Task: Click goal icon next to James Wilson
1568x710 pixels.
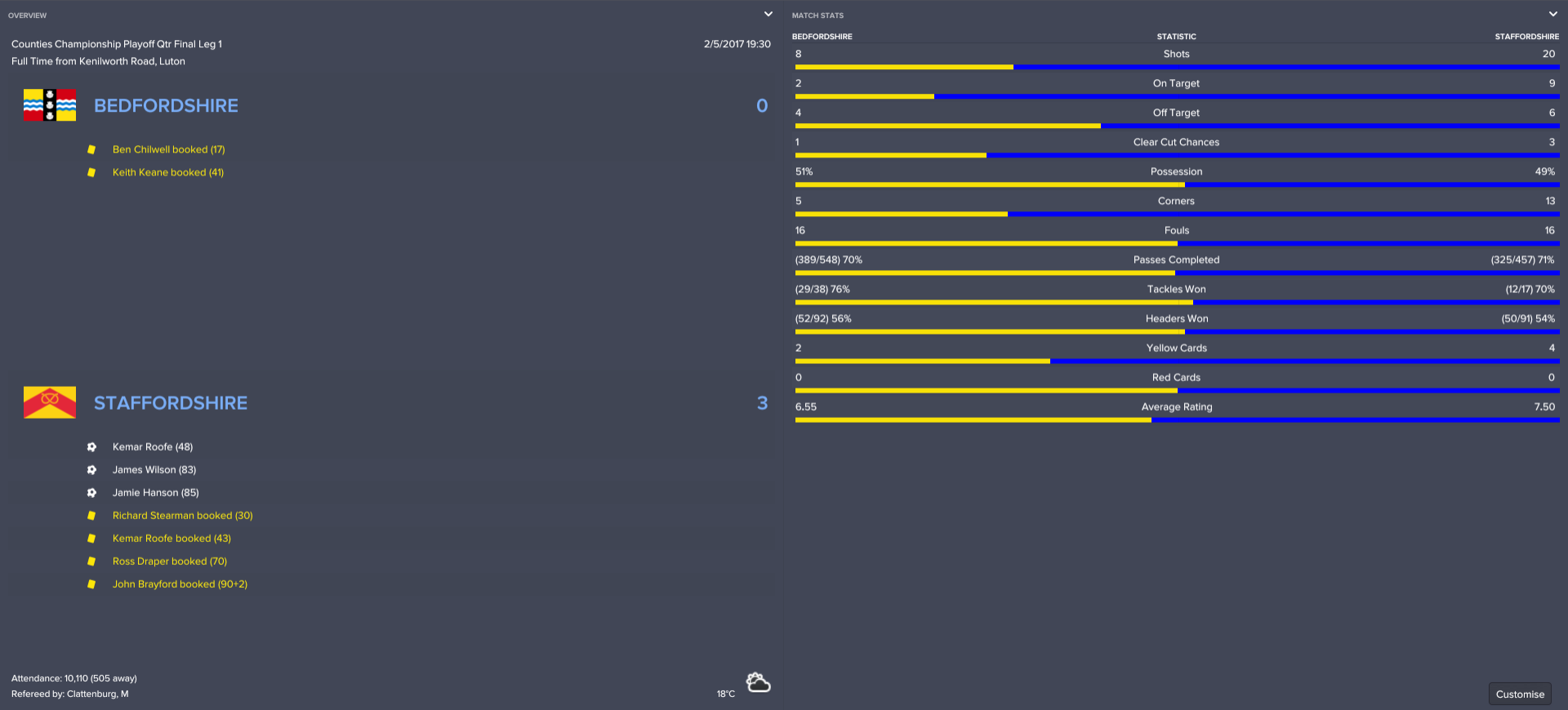Action: (91, 470)
